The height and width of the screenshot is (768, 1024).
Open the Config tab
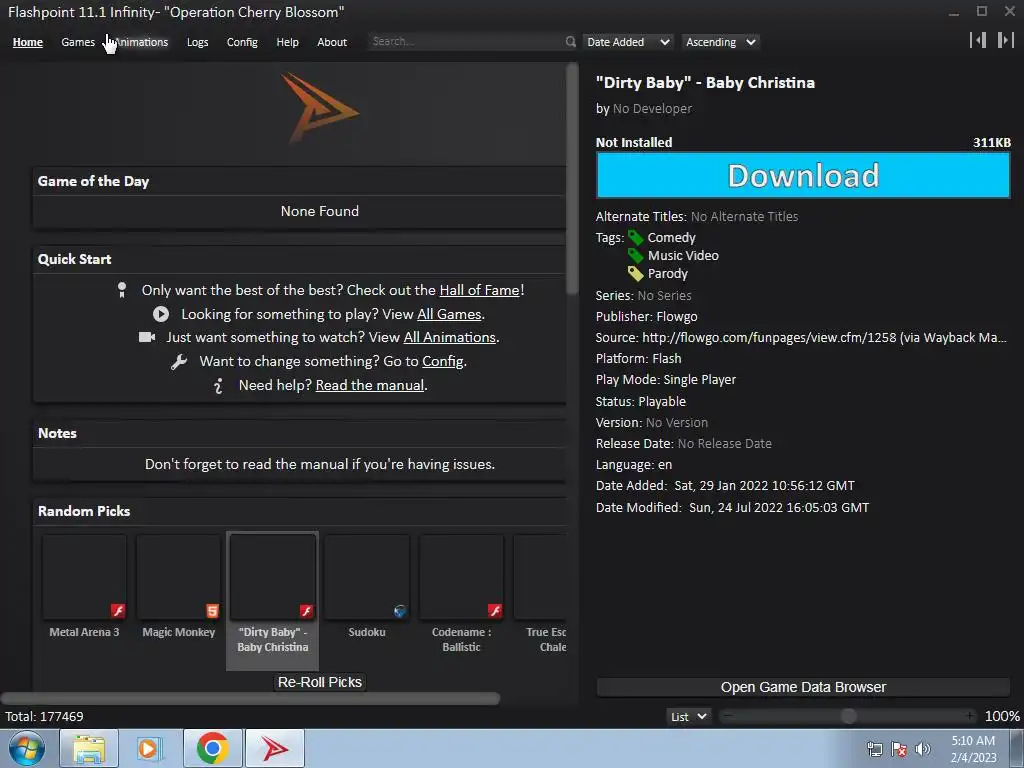click(242, 42)
